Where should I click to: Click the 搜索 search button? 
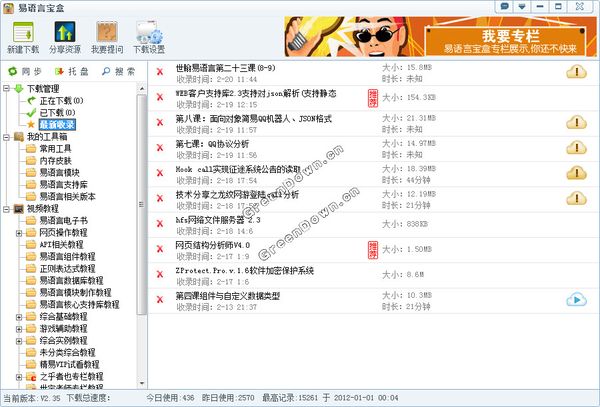click(x=119, y=71)
